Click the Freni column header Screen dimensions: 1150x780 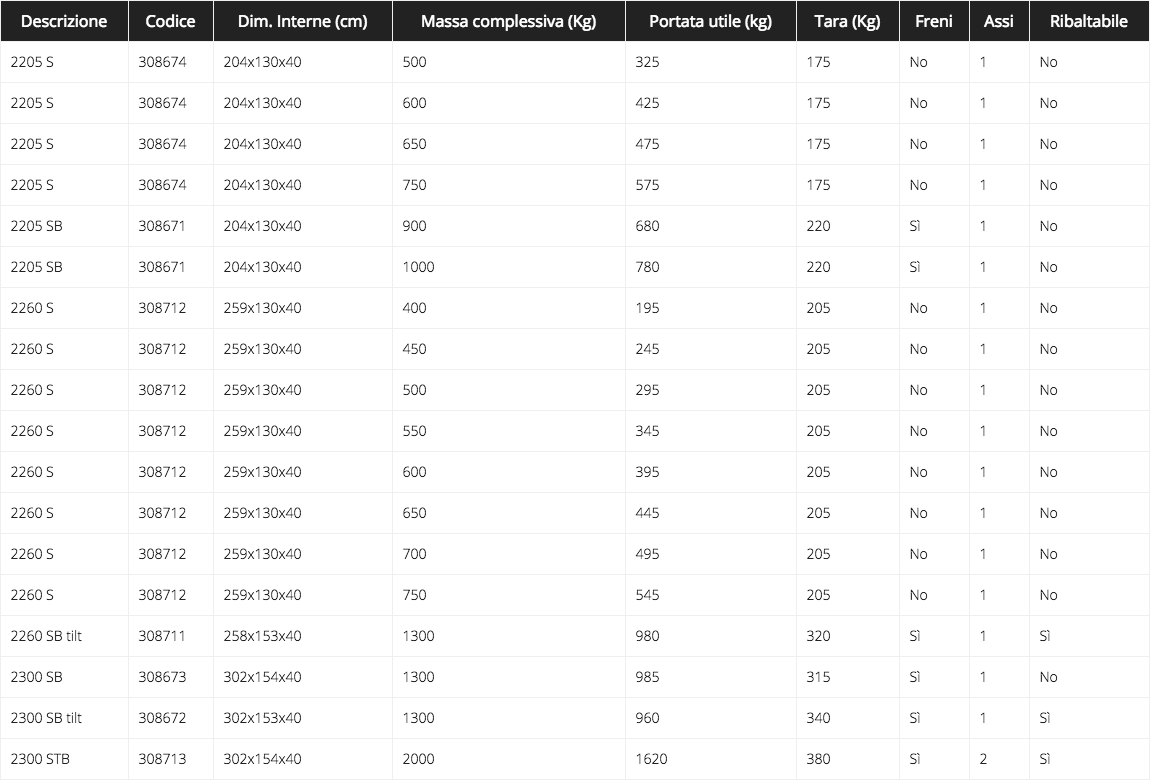click(x=934, y=21)
